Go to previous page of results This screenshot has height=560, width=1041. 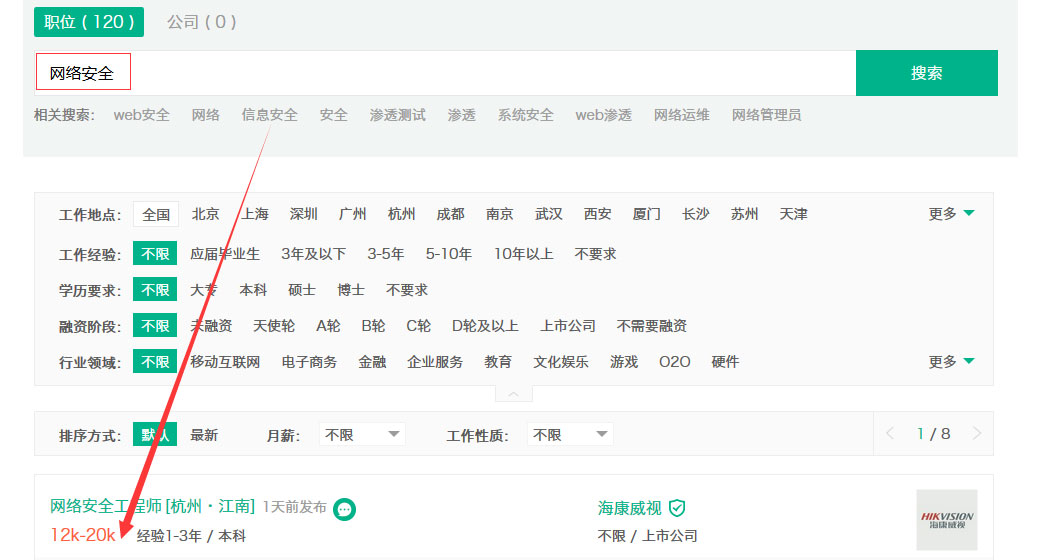point(891,434)
